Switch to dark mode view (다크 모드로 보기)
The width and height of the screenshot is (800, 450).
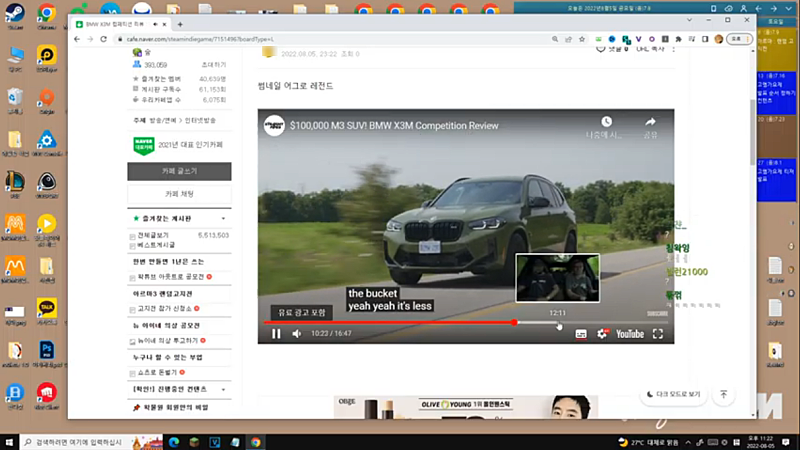[674, 394]
